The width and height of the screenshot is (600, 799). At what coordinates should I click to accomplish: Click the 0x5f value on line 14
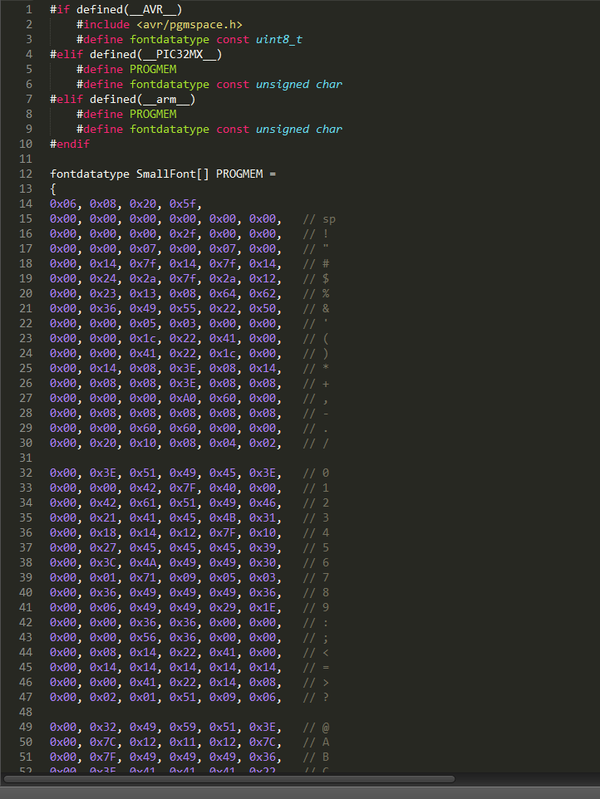[x=186, y=204]
